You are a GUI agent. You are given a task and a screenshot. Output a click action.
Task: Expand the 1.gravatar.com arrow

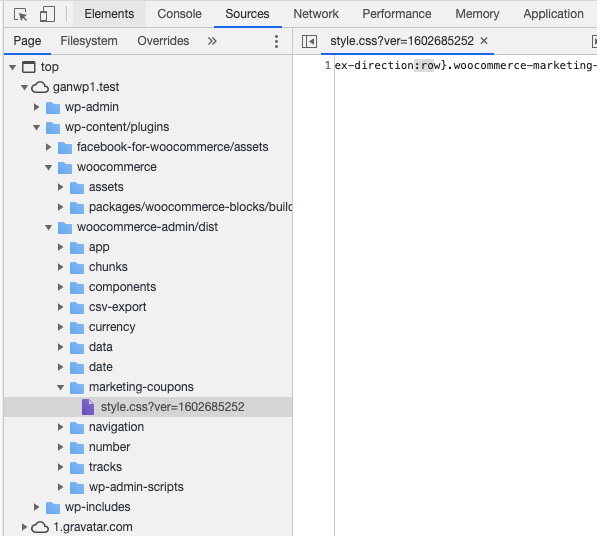(24, 527)
